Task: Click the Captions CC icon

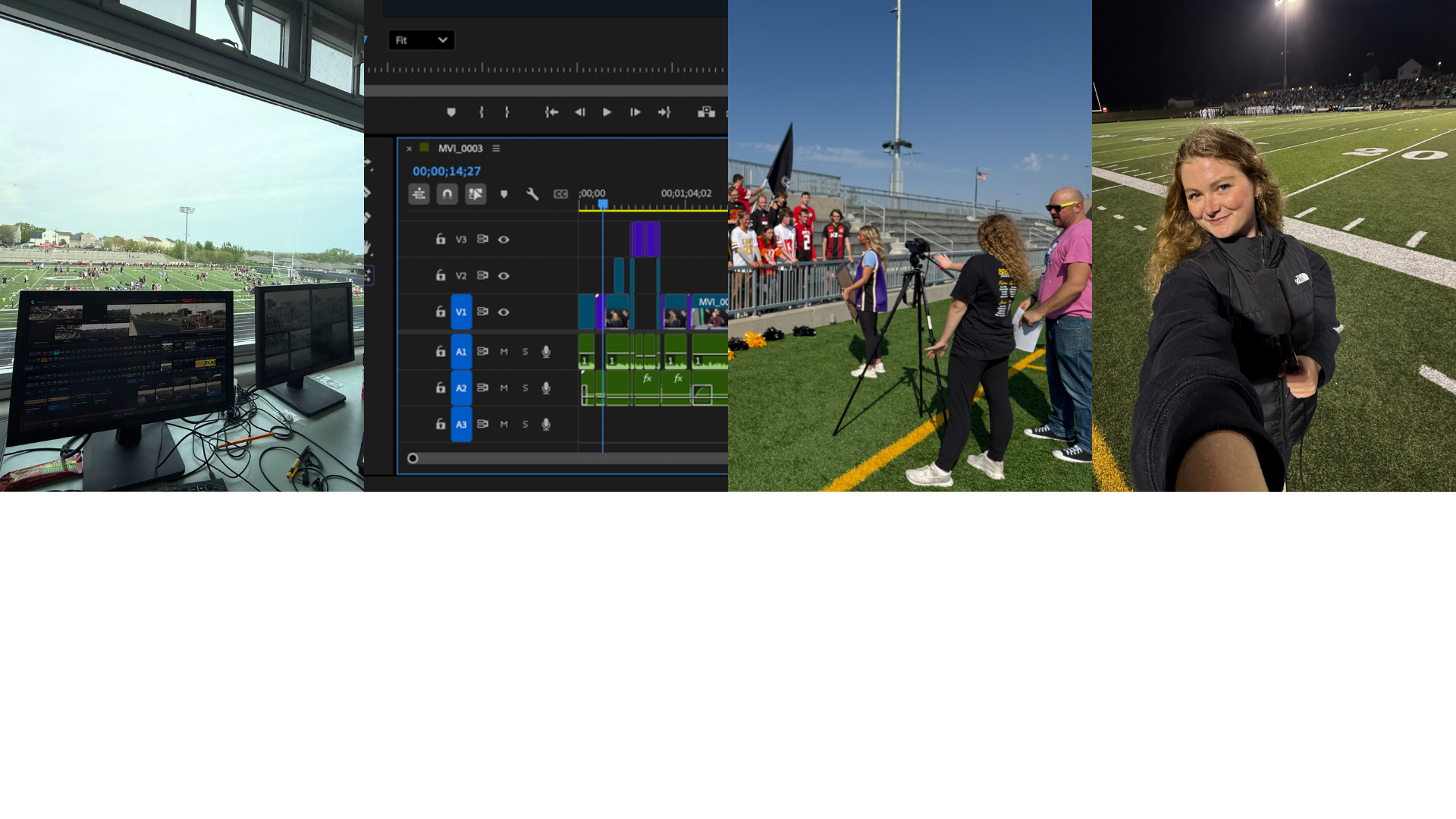Action: click(x=560, y=194)
